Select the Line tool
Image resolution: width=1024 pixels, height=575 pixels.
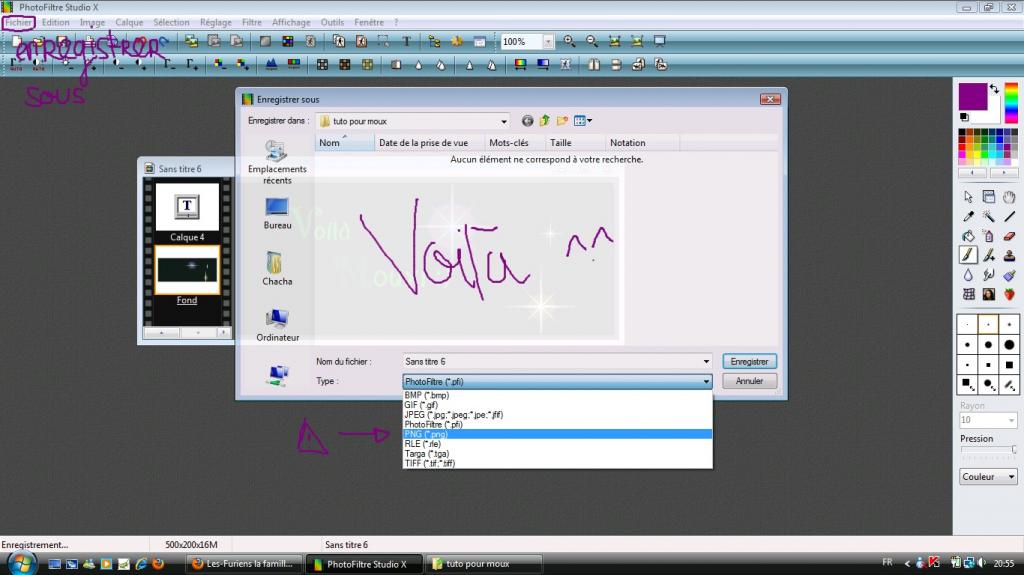tap(1009, 216)
